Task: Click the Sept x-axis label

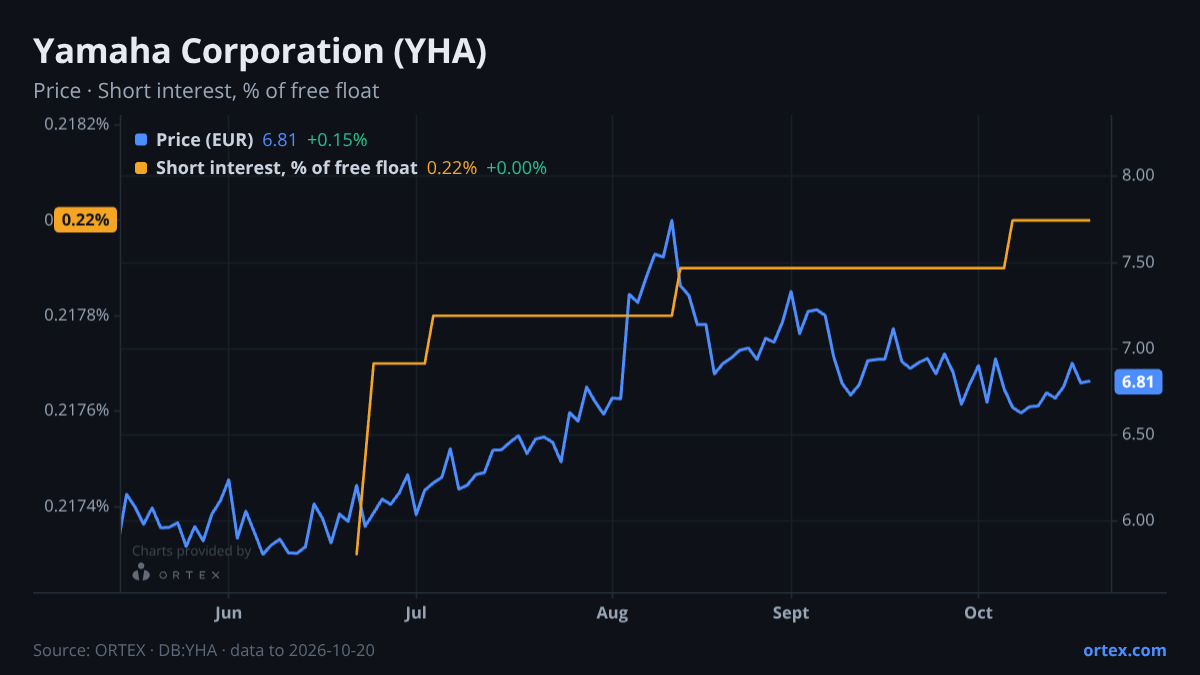Action: [x=791, y=613]
